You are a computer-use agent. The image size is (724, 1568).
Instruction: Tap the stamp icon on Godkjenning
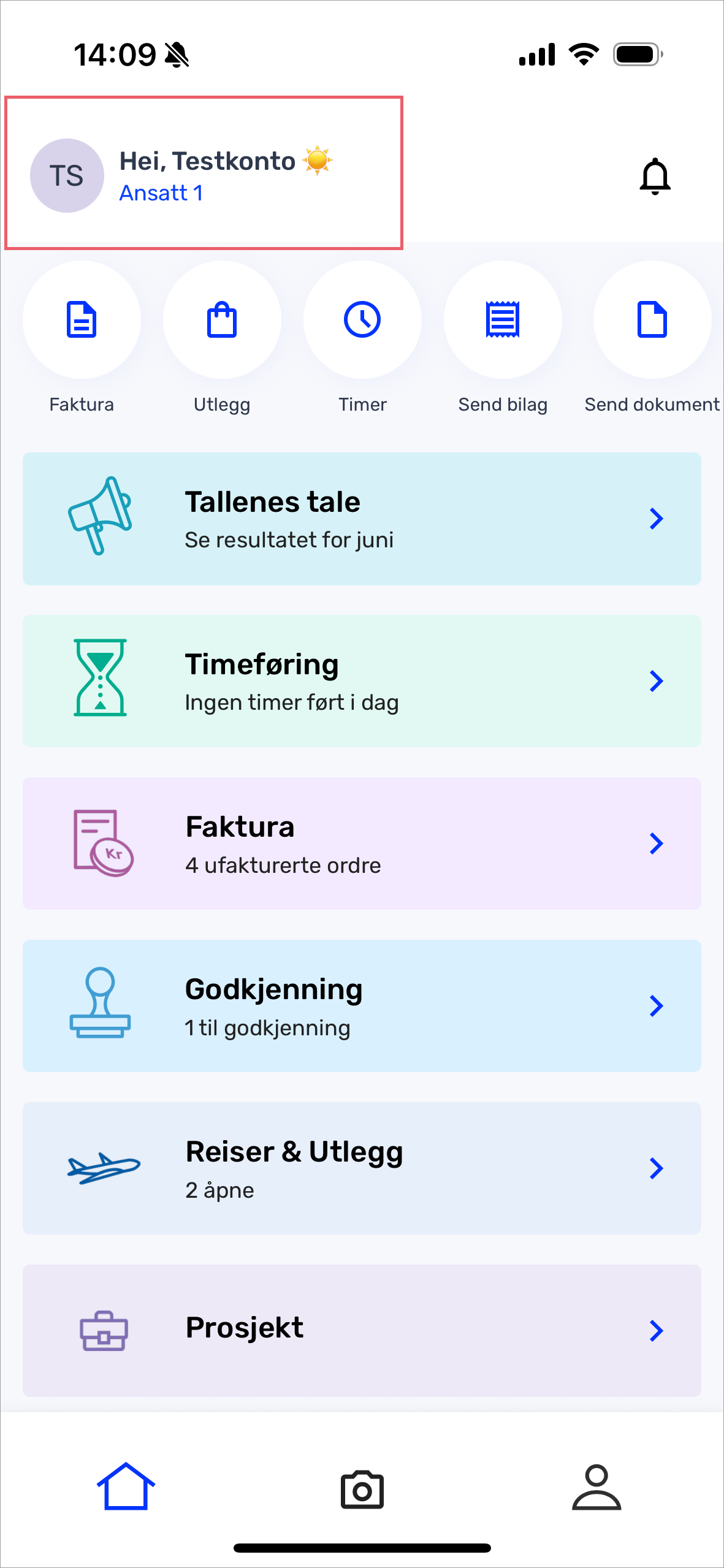pyautogui.click(x=100, y=1003)
